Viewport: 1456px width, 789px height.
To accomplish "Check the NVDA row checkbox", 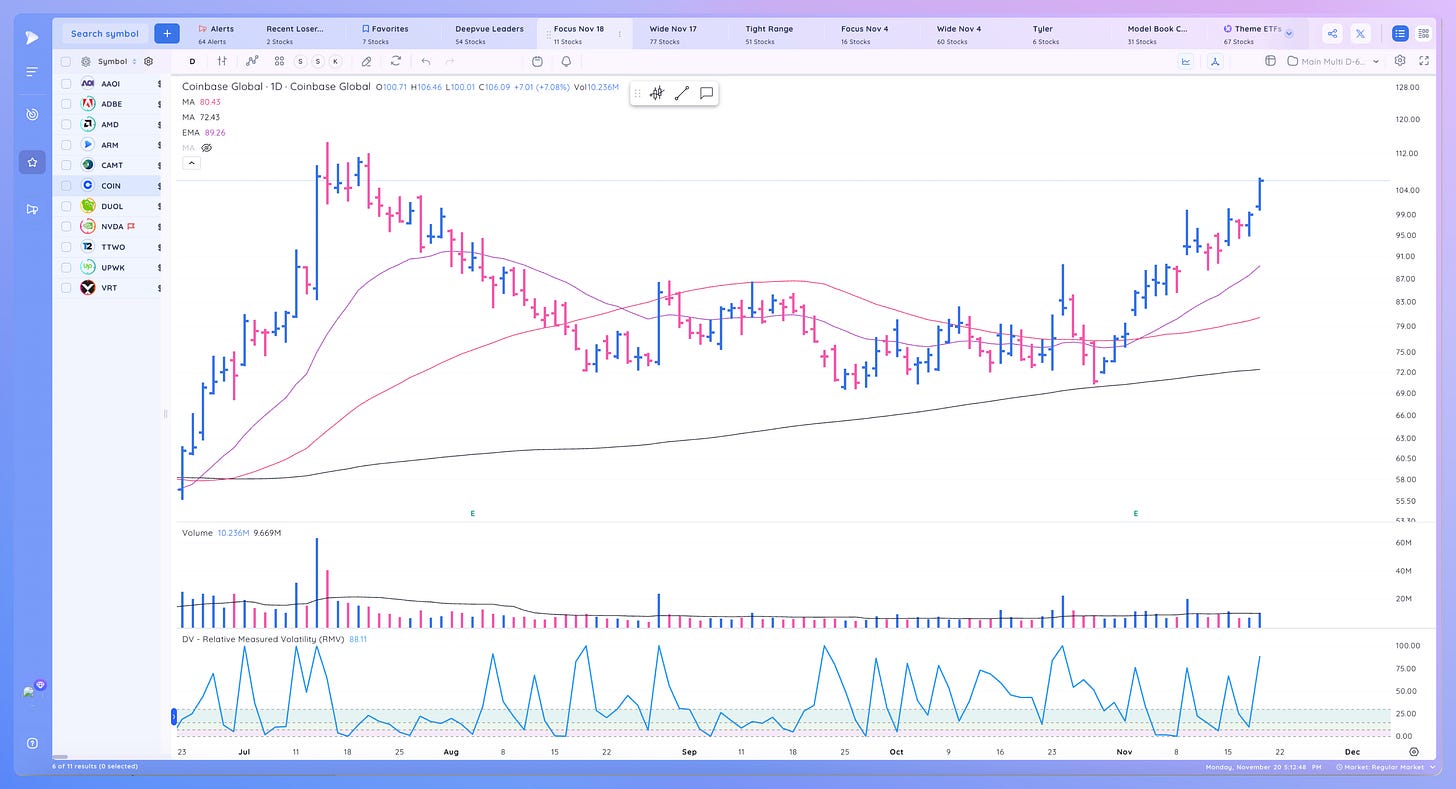I will coord(66,226).
